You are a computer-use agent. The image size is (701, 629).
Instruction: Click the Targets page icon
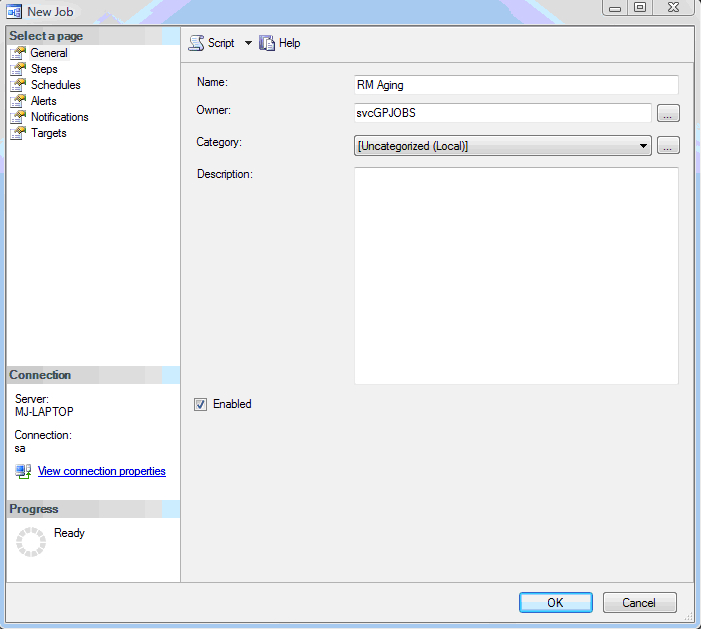[18, 133]
